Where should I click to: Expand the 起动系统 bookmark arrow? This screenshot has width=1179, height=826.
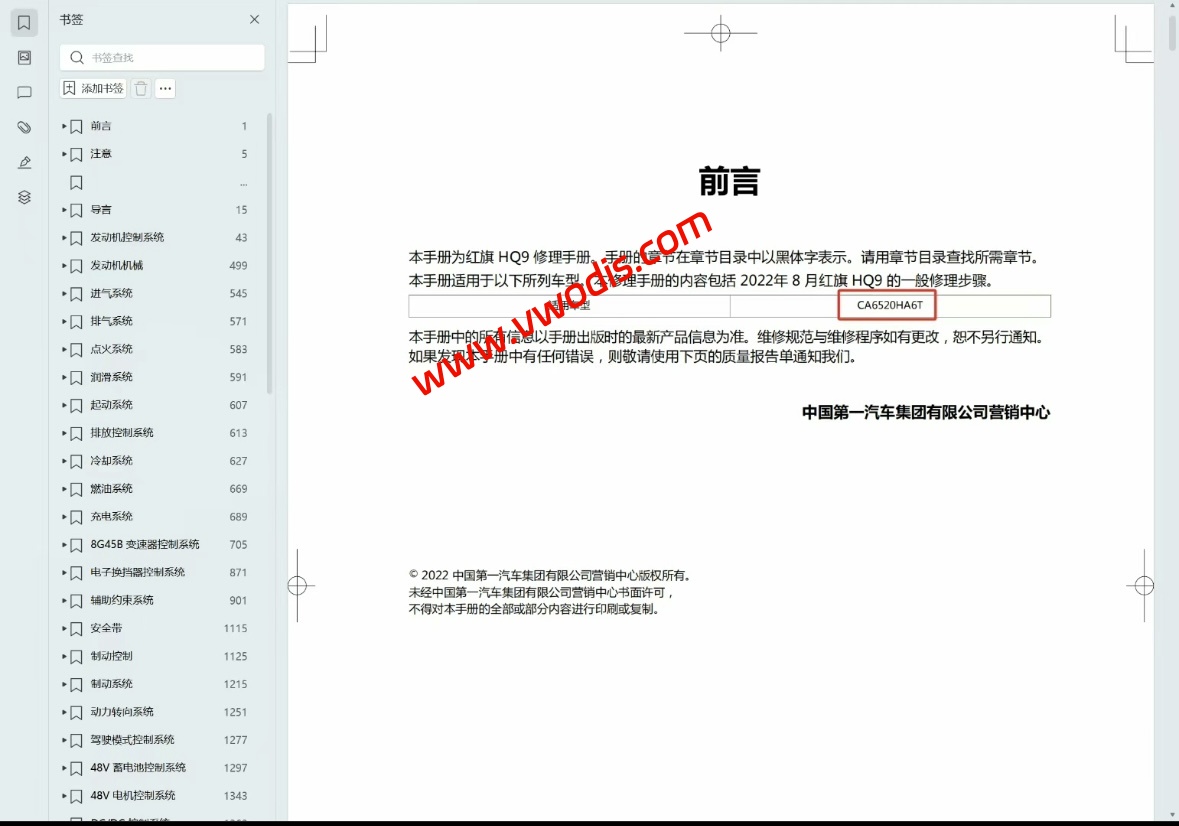[x=64, y=405]
